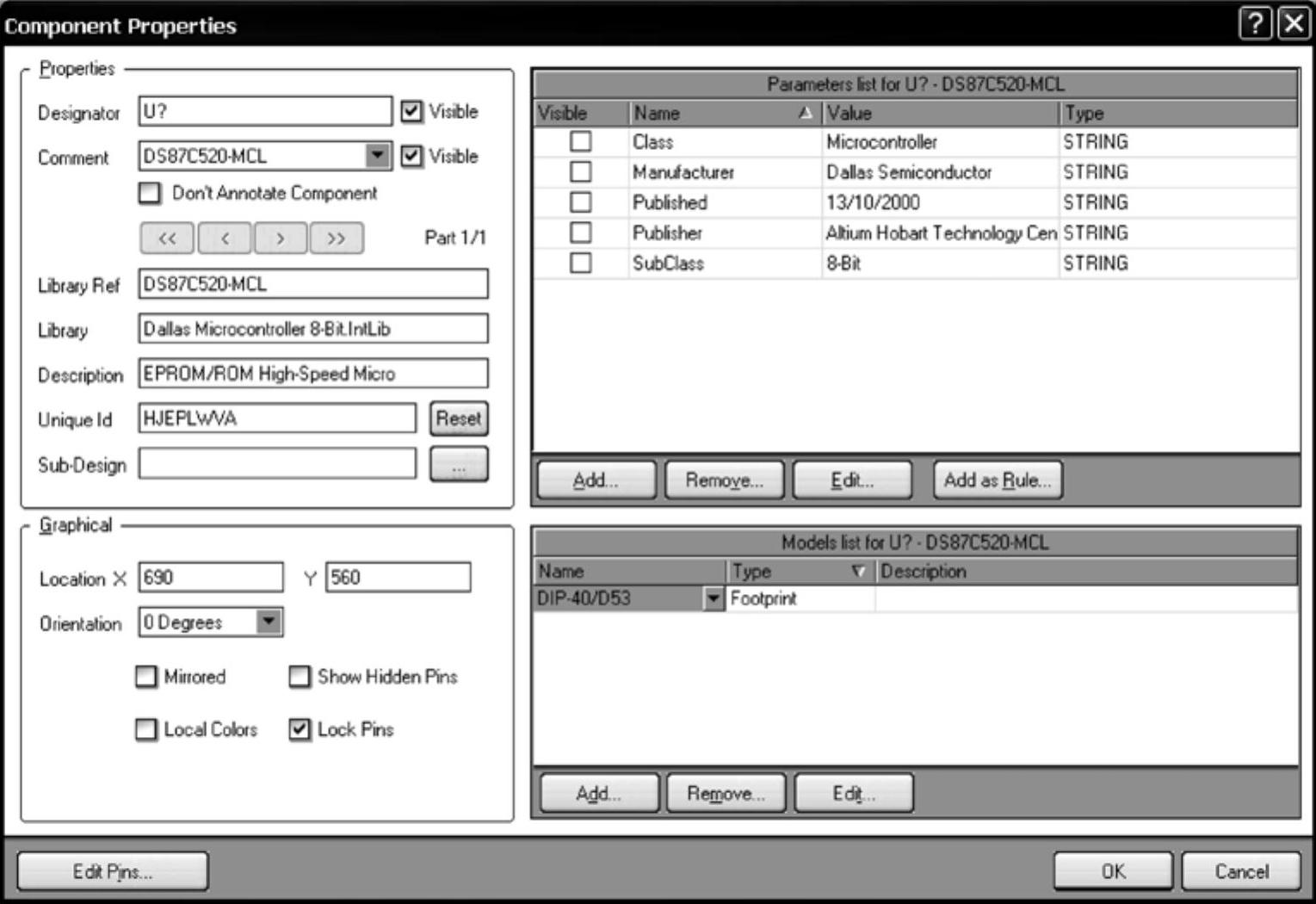
Task: Close the dialog with X button
Action: [1294, 23]
